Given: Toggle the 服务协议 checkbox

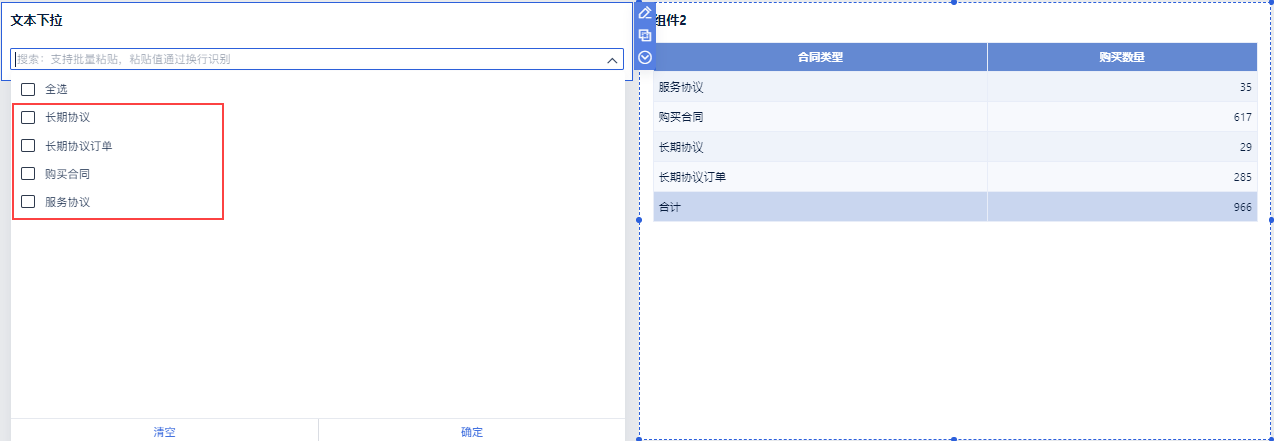Looking at the screenshot, I should coord(28,201).
